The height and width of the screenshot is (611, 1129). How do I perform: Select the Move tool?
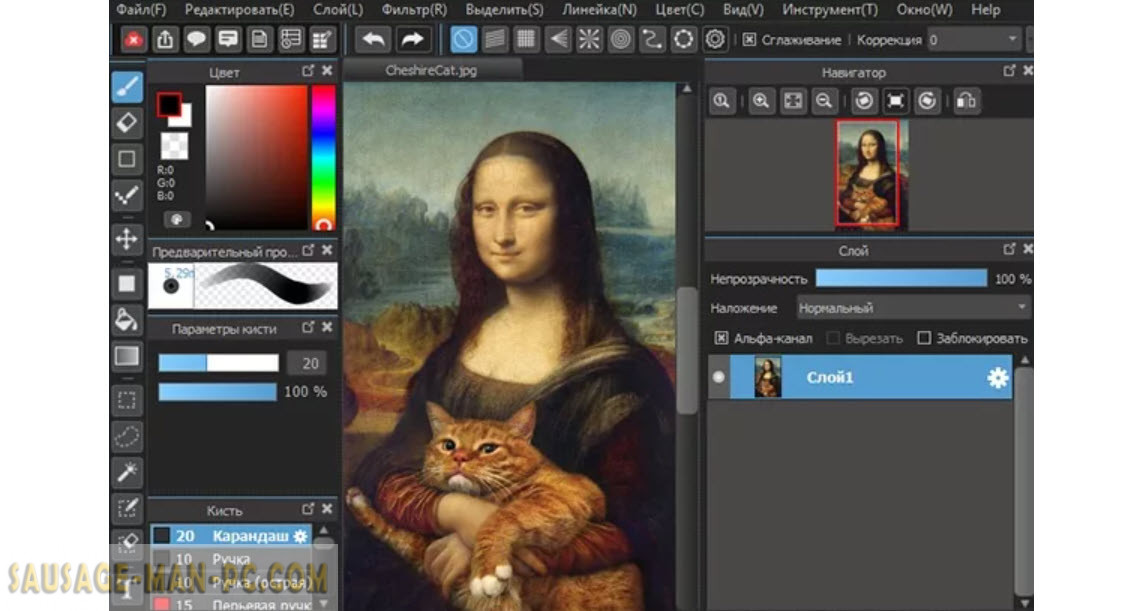127,239
